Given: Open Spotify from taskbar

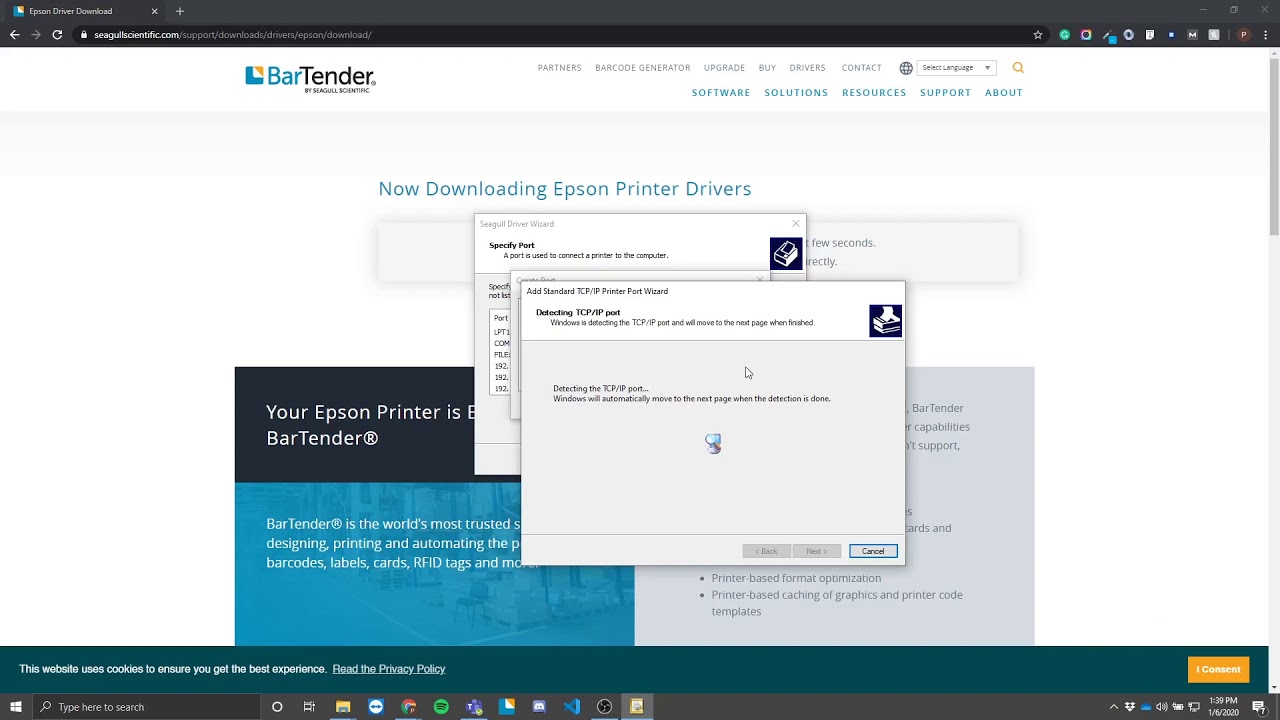Looking at the screenshot, I should [x=441, y=707].
